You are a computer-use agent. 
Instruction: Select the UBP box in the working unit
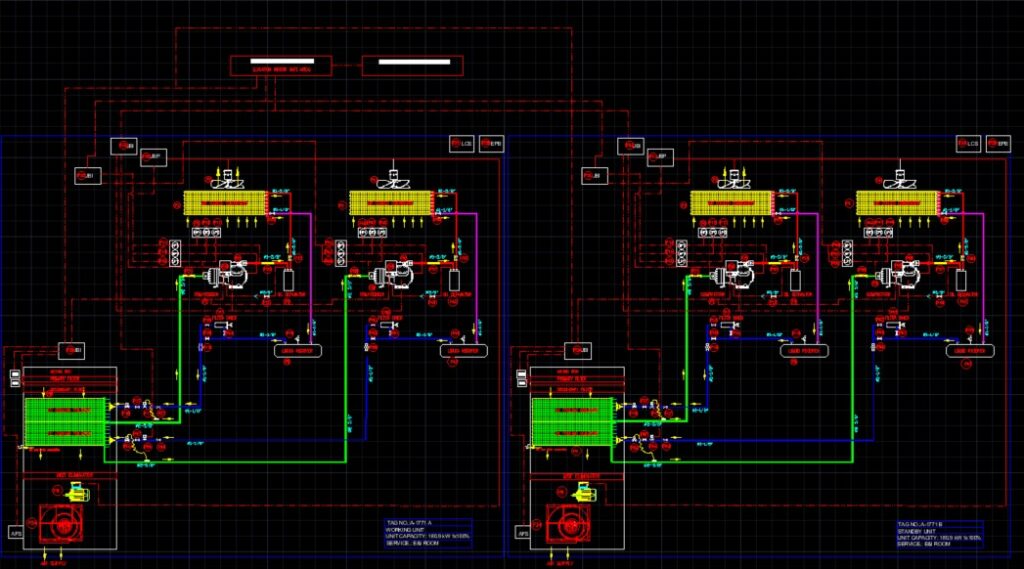coord(153,157)
